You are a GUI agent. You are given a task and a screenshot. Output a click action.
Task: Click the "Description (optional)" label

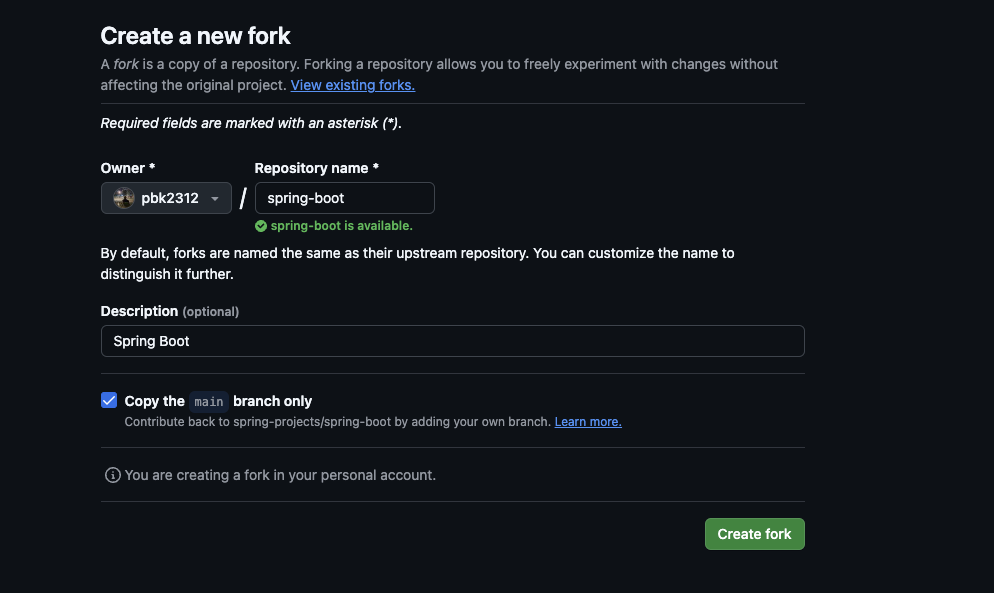(x=169, y=311)
